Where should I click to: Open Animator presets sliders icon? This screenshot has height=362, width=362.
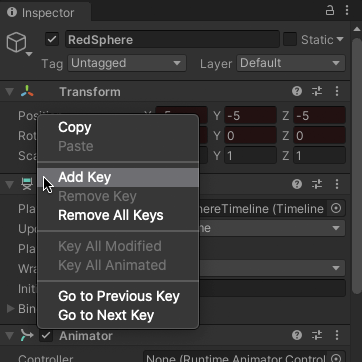(x=317, y=335)
